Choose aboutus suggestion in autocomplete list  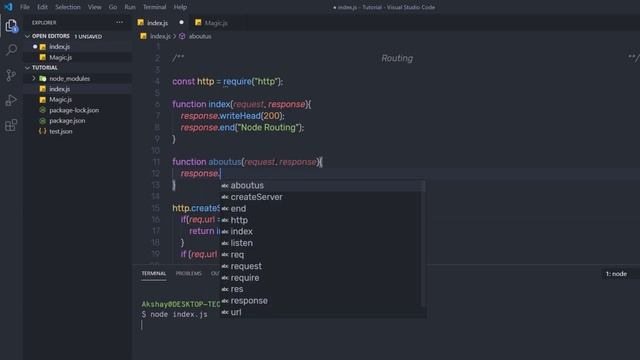(322, 186)
